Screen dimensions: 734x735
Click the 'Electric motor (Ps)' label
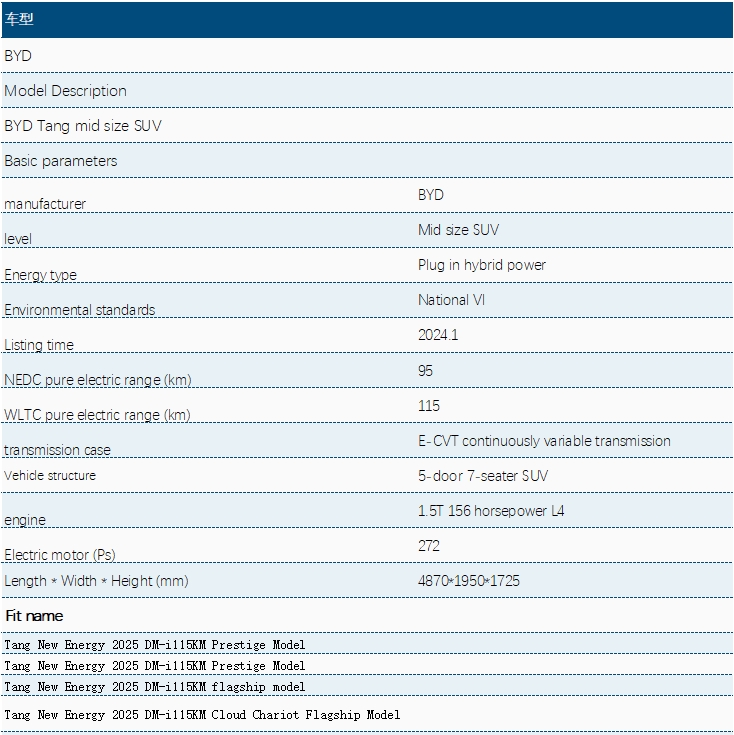coord(60,555)
